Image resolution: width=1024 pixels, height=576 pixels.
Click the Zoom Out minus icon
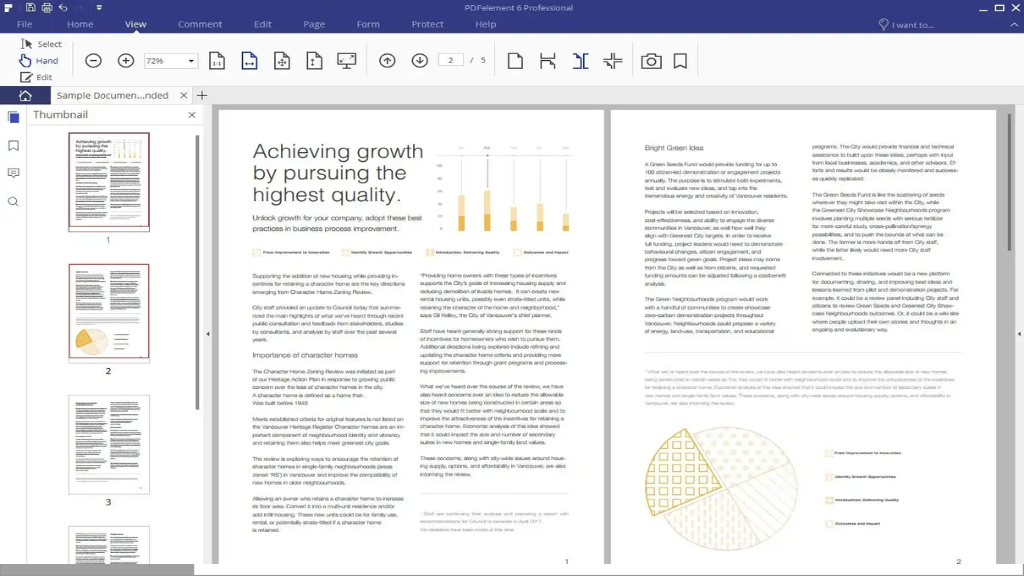pyautogui.click(x=93, y=61)
